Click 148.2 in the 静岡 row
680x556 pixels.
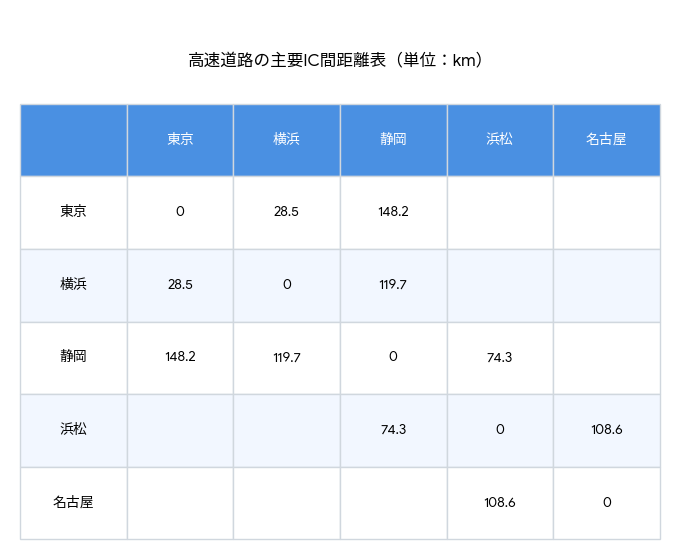coord(180,357)
